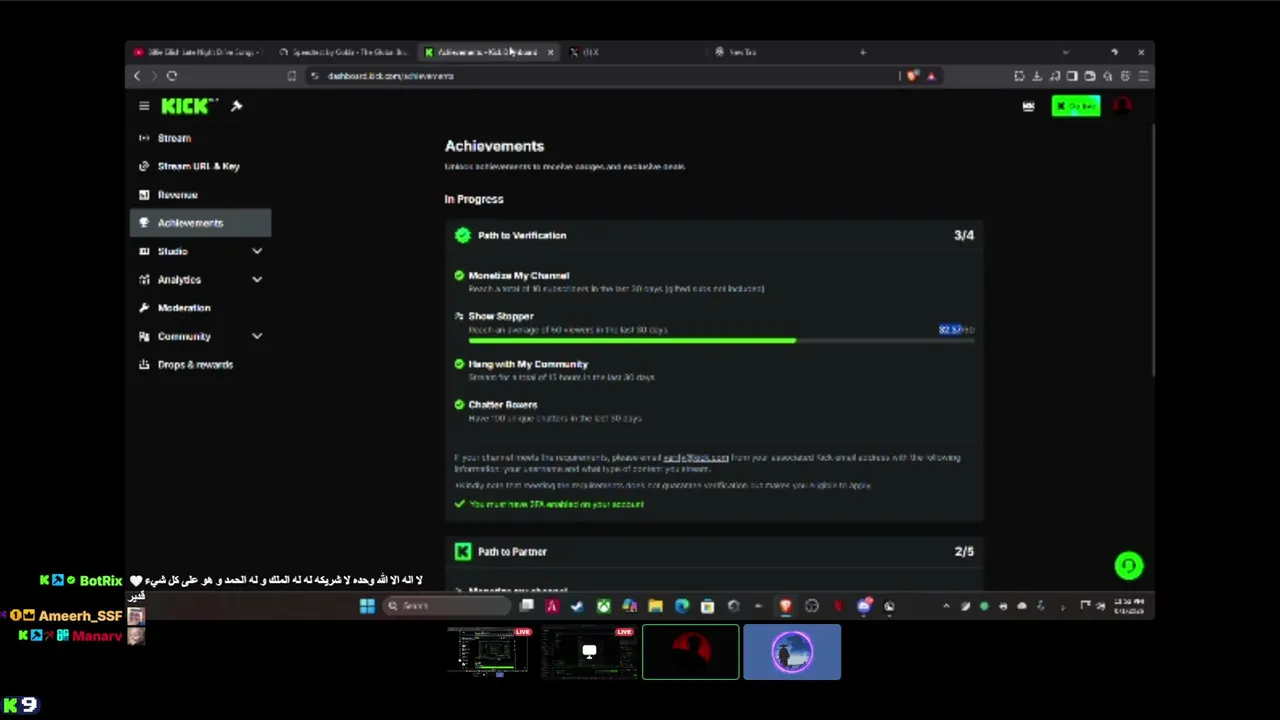Viewport: 1280px width, 720px height.
Task: Click the Brave shield icon
Action: click(913, 76)
